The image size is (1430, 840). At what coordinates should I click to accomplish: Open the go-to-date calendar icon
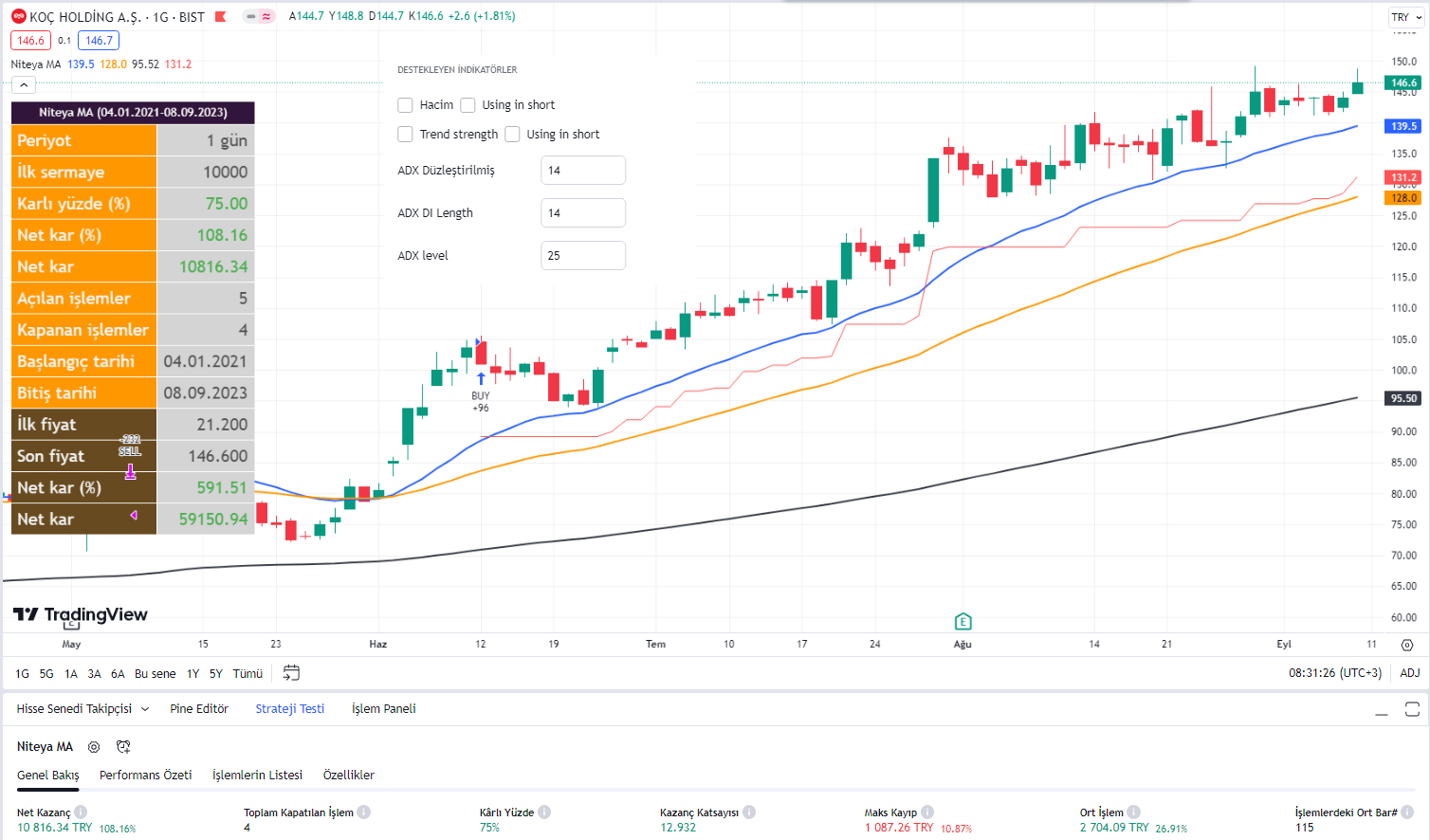coord(291,673)
